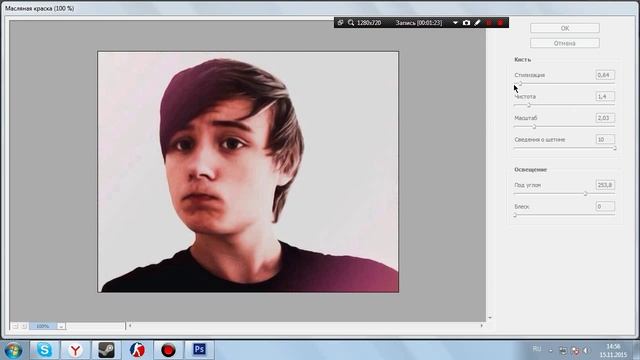Confirm the Oil Paint filter with OK
The height and width of the screenshot is (360, 640).
click(564, 28)
